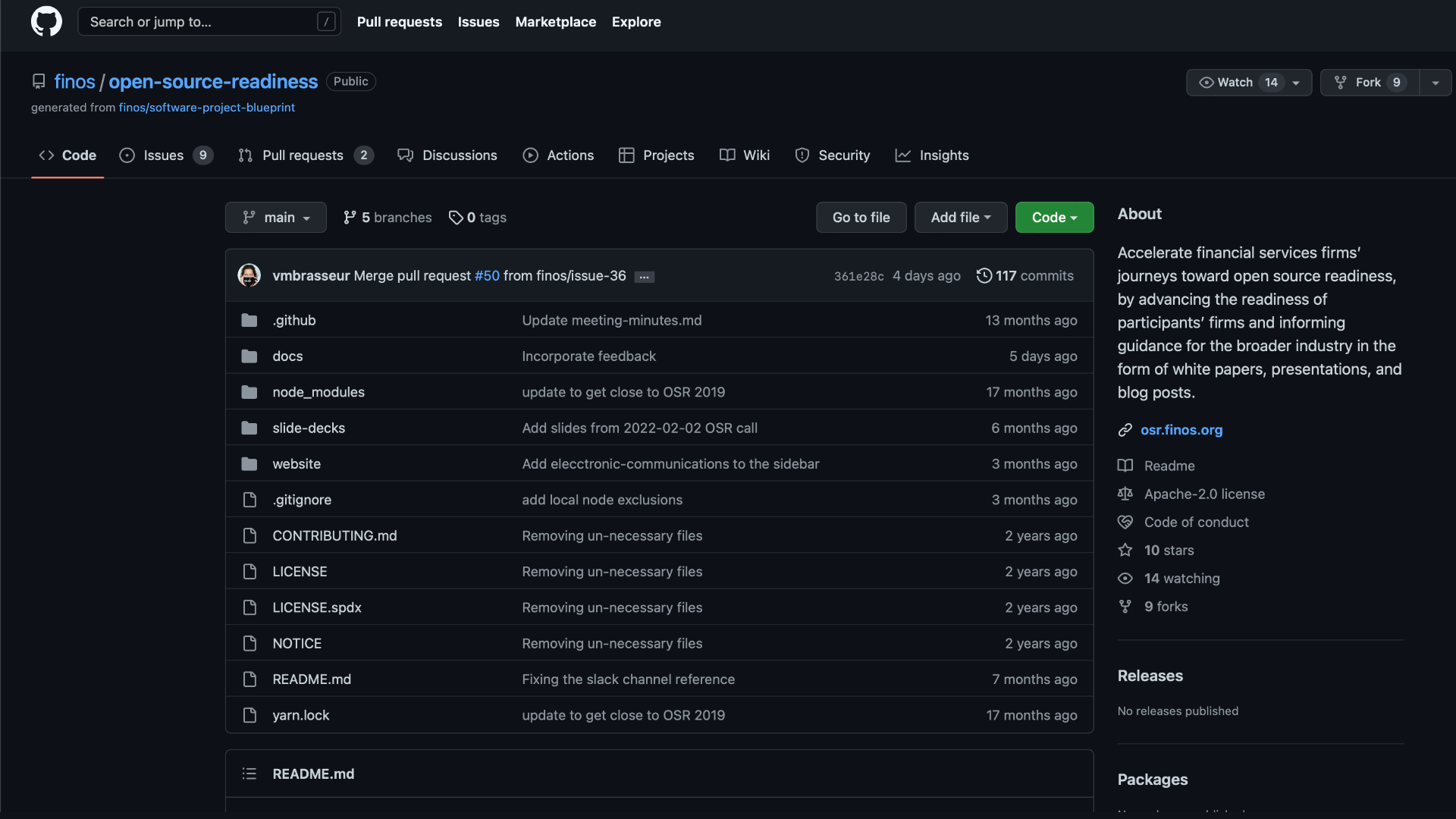The height and width of the screenshot is (819, 1456).
Task: Click the star icon by 10 stars
Action: (1125, 550)
